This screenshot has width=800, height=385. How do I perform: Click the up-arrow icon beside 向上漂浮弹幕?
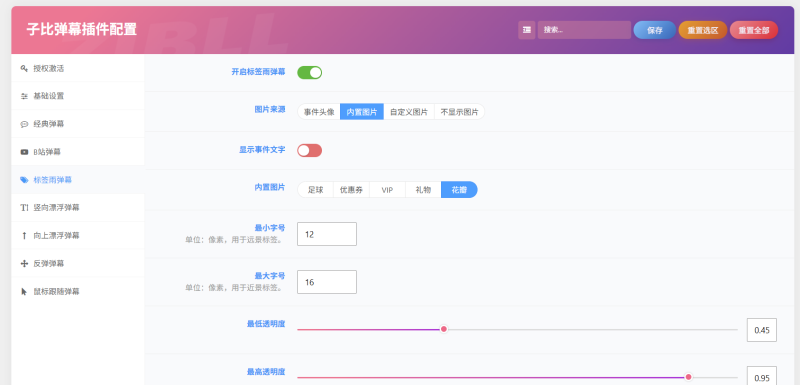[x=24, y=236]
